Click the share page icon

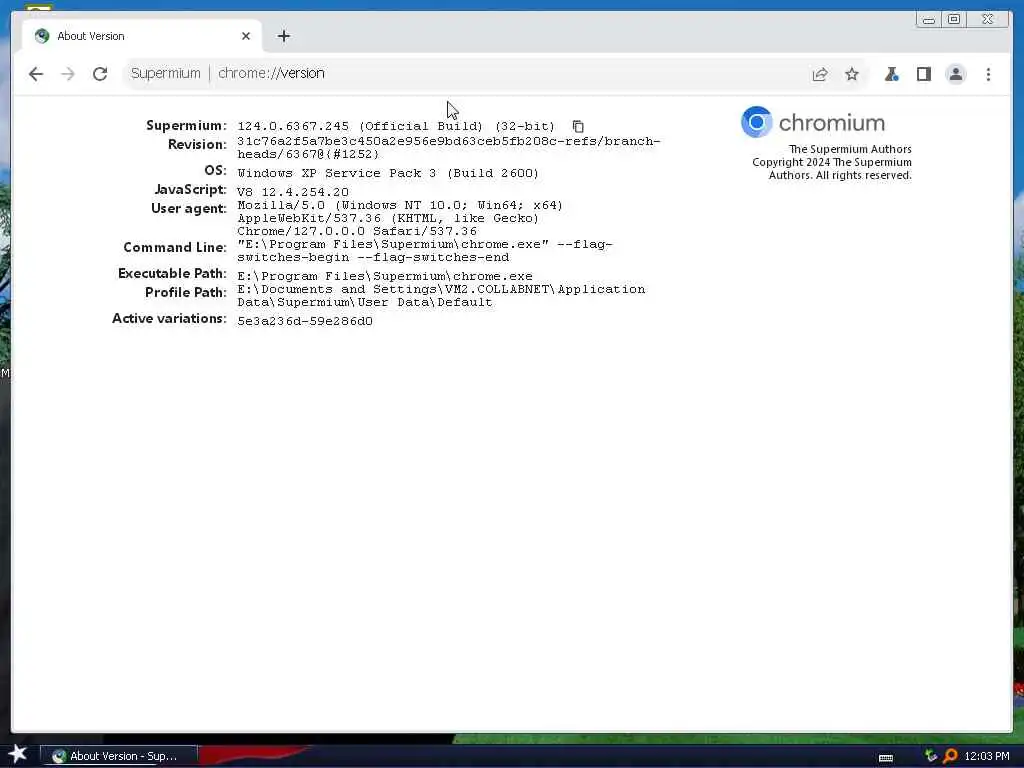click(x=820, y=74)
